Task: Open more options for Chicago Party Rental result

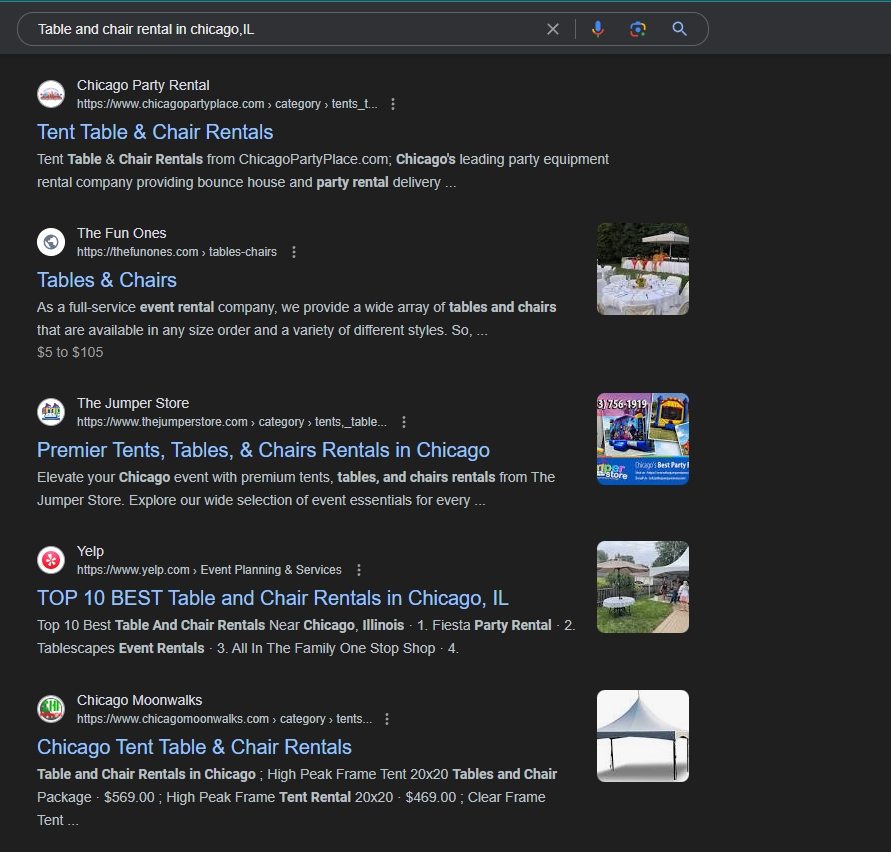Action: point(393,104)
